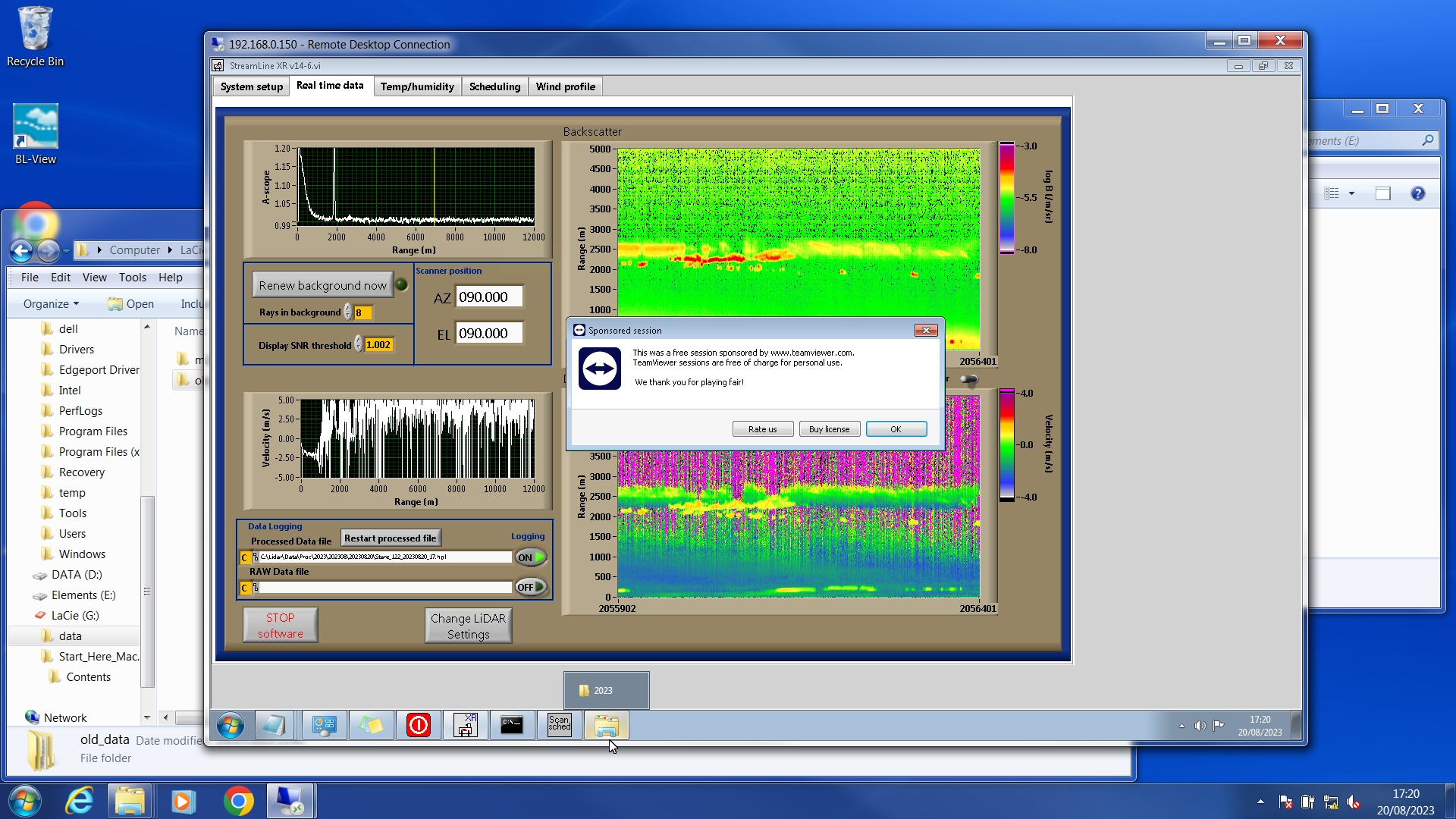Flip the small switch above velocity plot
This screenshot has width=1456, height=819.
pyautogui.click(x=968, y=379)
